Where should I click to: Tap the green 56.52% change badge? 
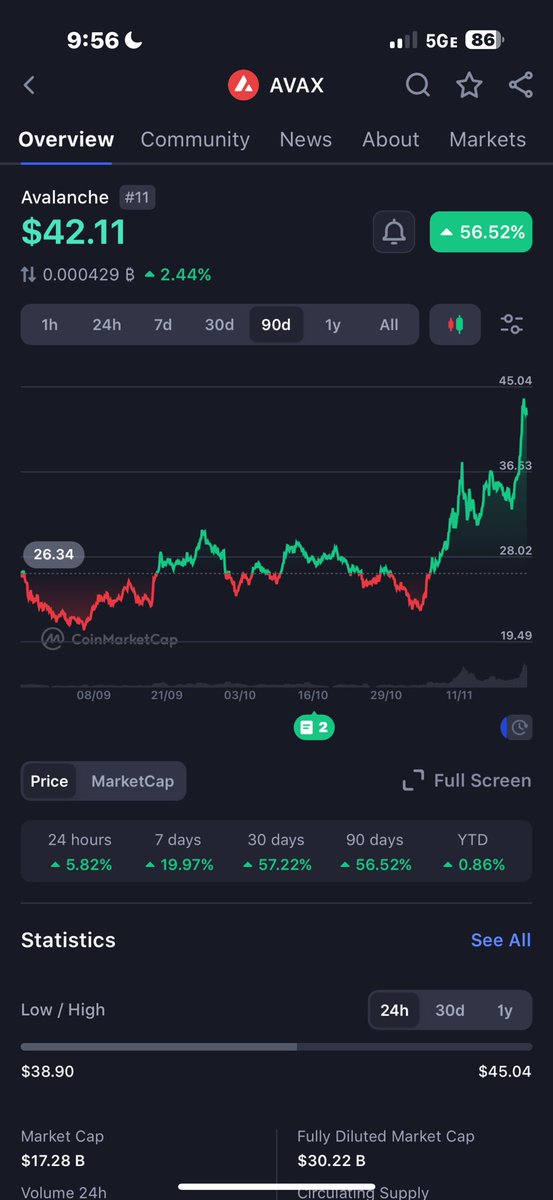[x=481, y=232]
